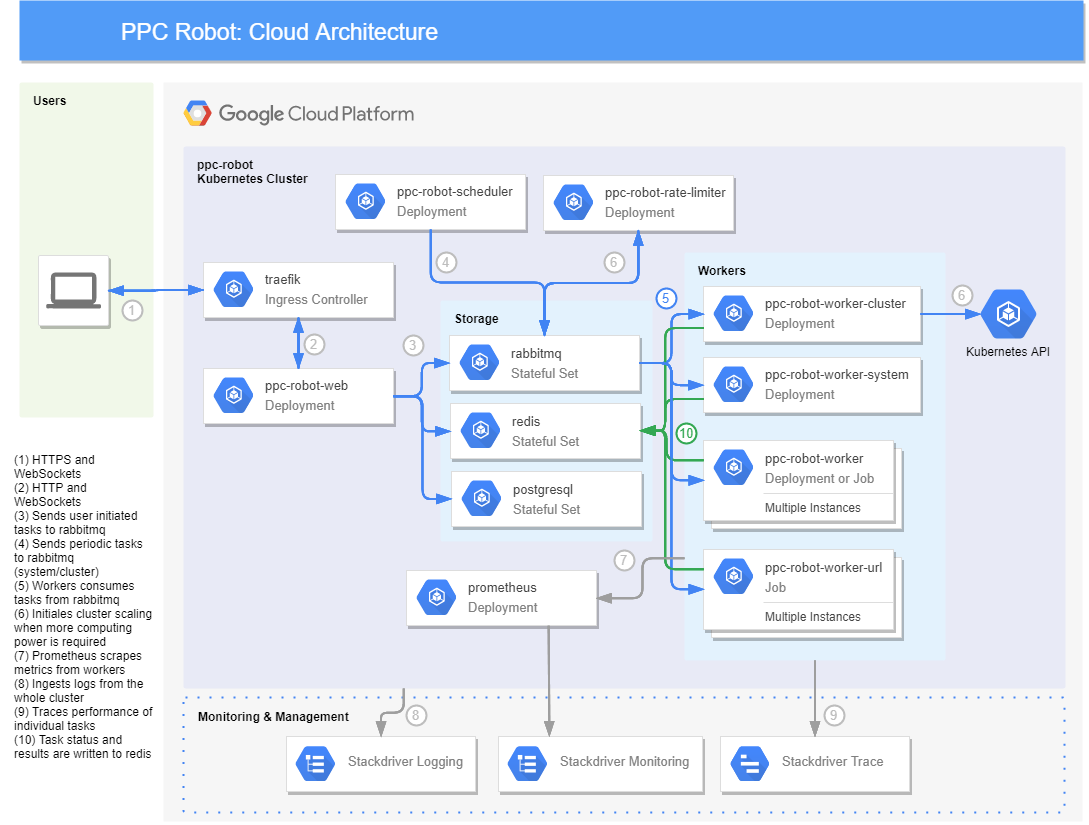Click the Stackdriver Logging icon
1089x825 pixels.
[x=315, y=764]
